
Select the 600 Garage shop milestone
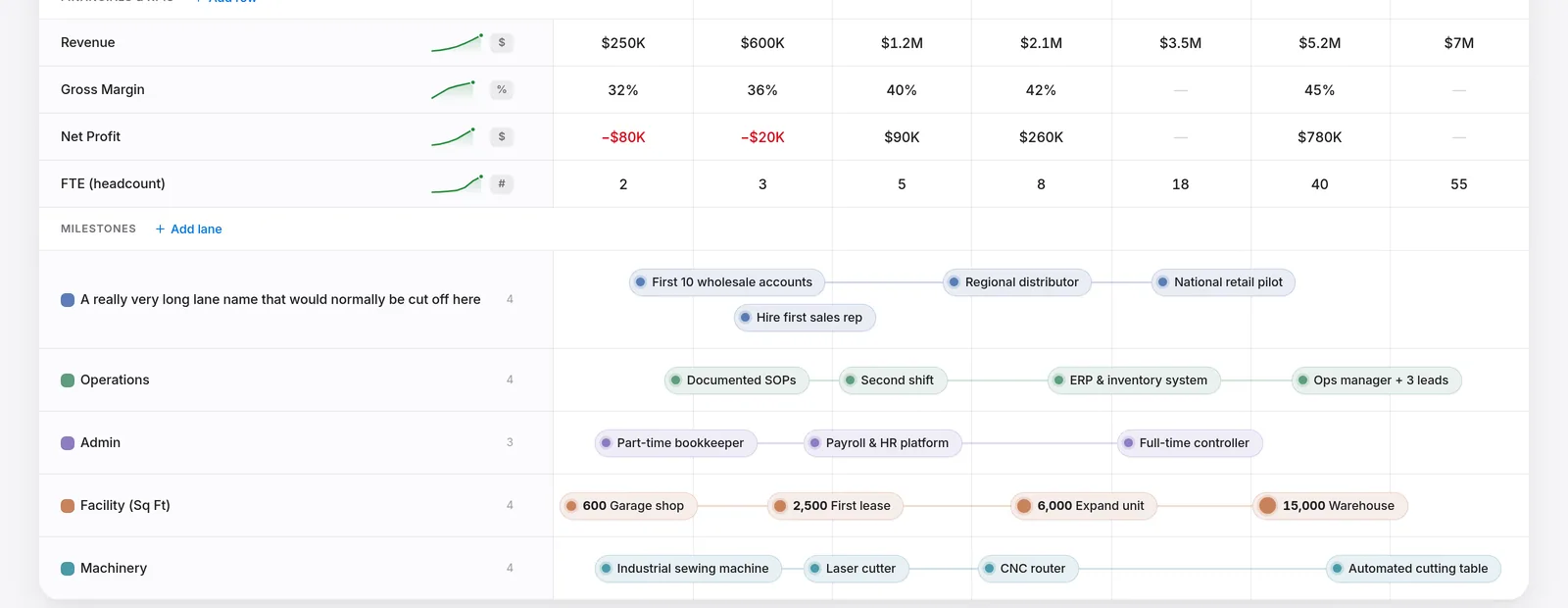[x=628, y=506]
